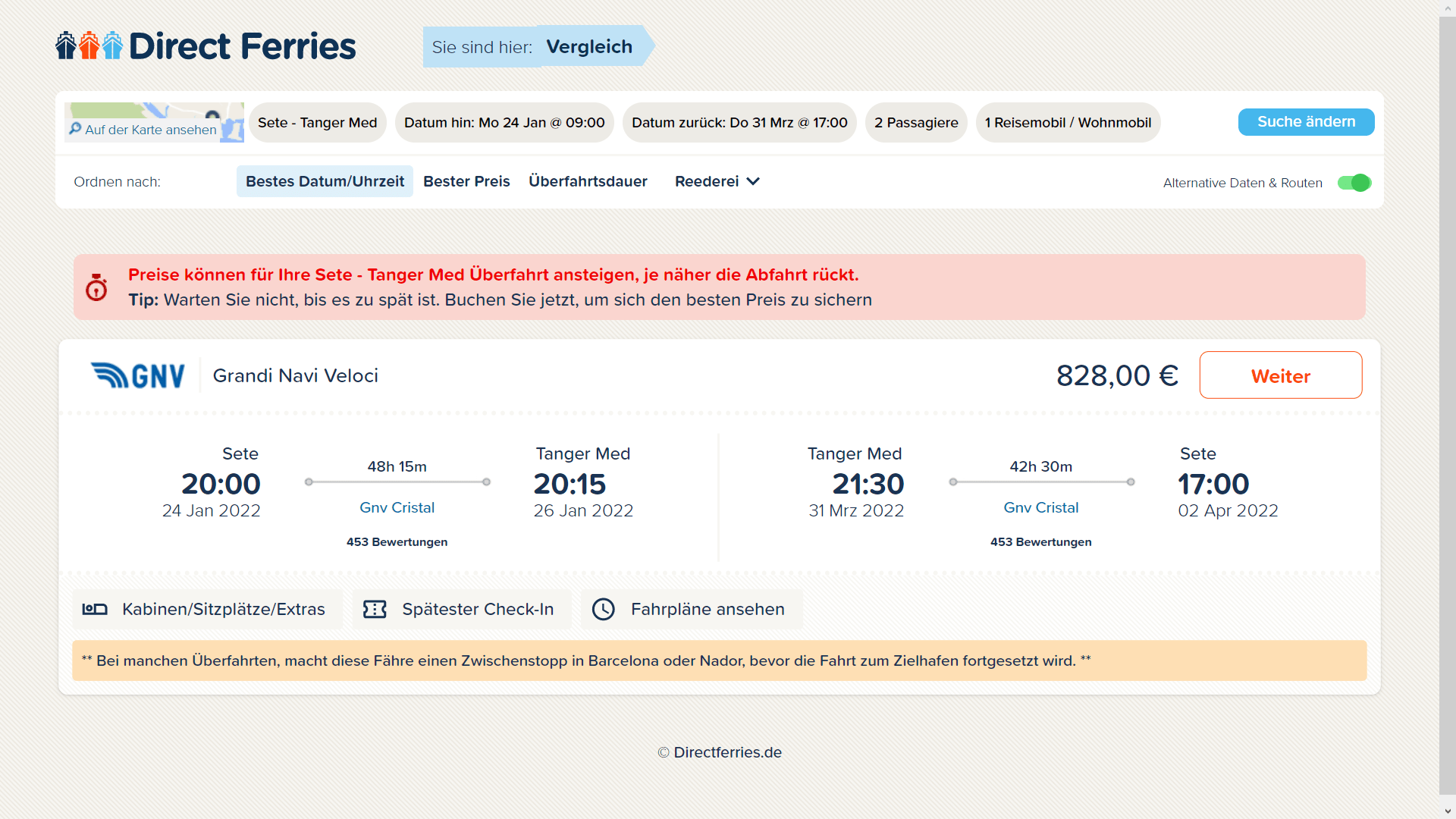Screen dimensions: 1456x819
Task: Open Kabinen/Sitzplätze/Extras details
Action: 223,609
